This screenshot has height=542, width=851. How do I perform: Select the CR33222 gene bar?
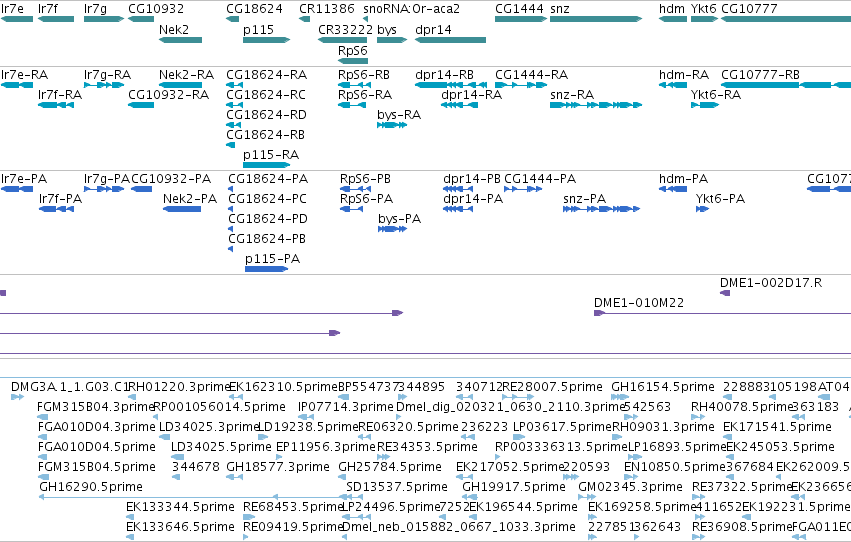tap(342, 40)
